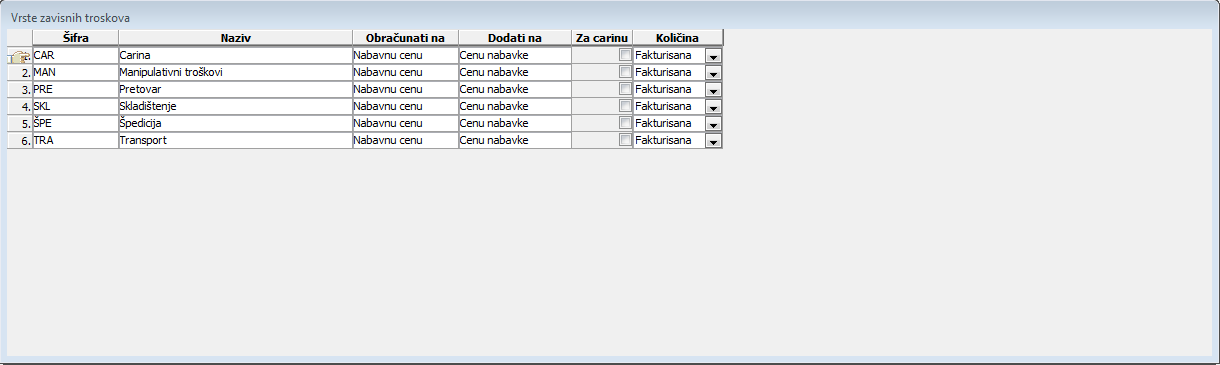This screenshot has width=1220, height=365.
Task: Click the hand pointer icon on row one
Action: coord(19,57)
